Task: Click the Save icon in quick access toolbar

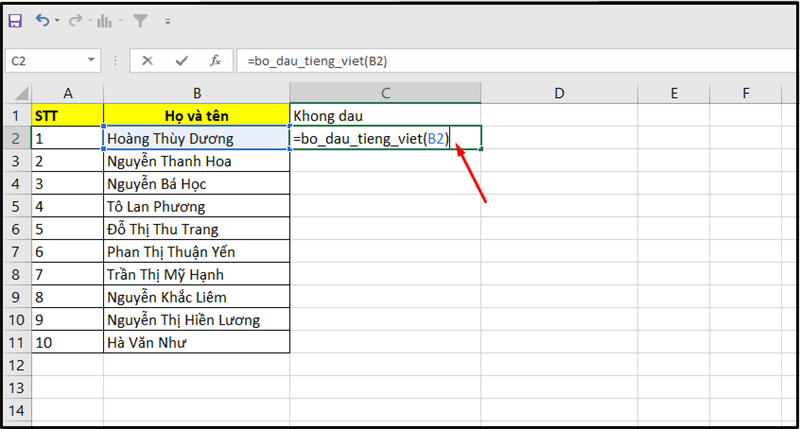Action: point(15,21)
